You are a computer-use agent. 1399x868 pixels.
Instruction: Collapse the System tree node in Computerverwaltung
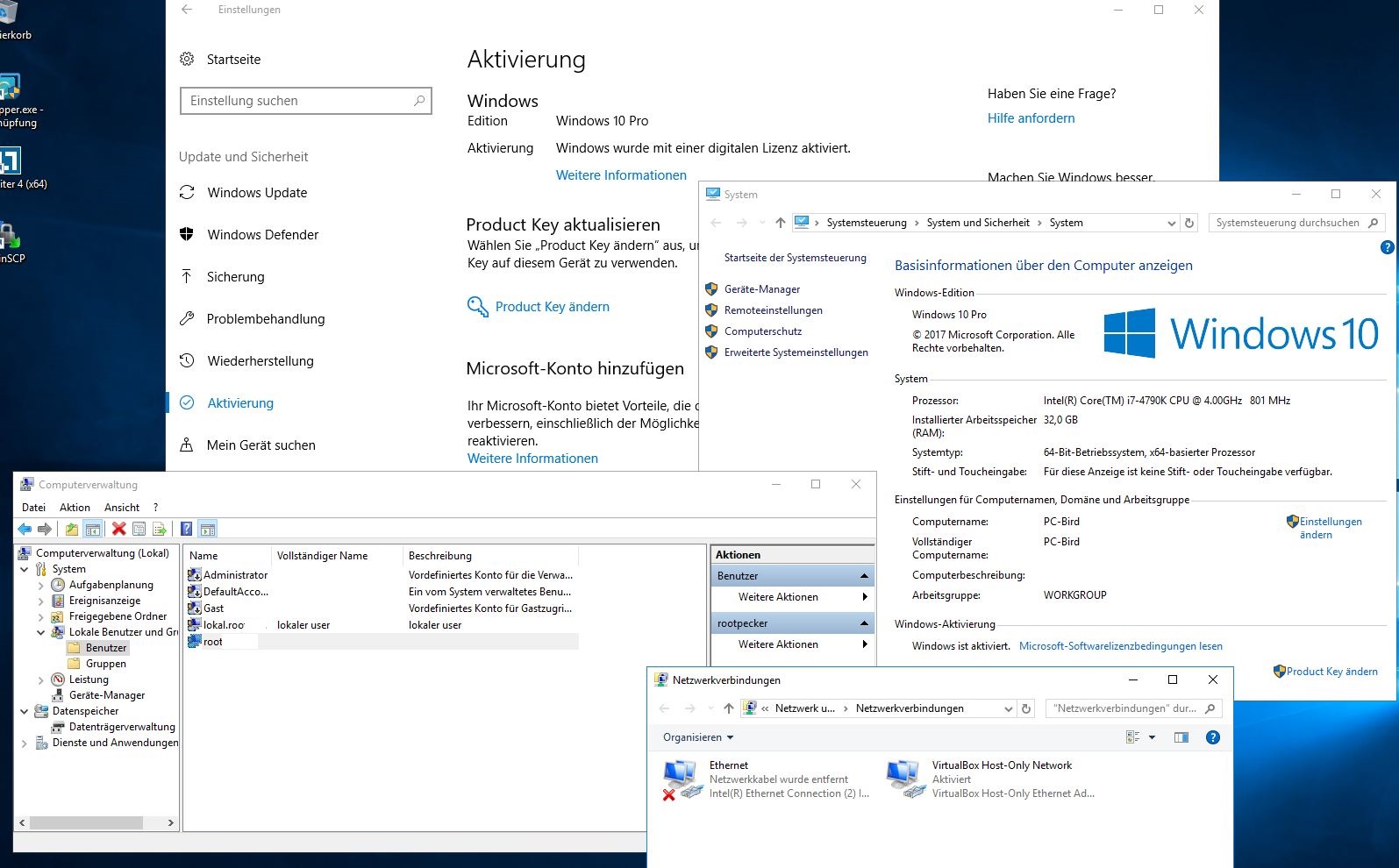[25, 569]
